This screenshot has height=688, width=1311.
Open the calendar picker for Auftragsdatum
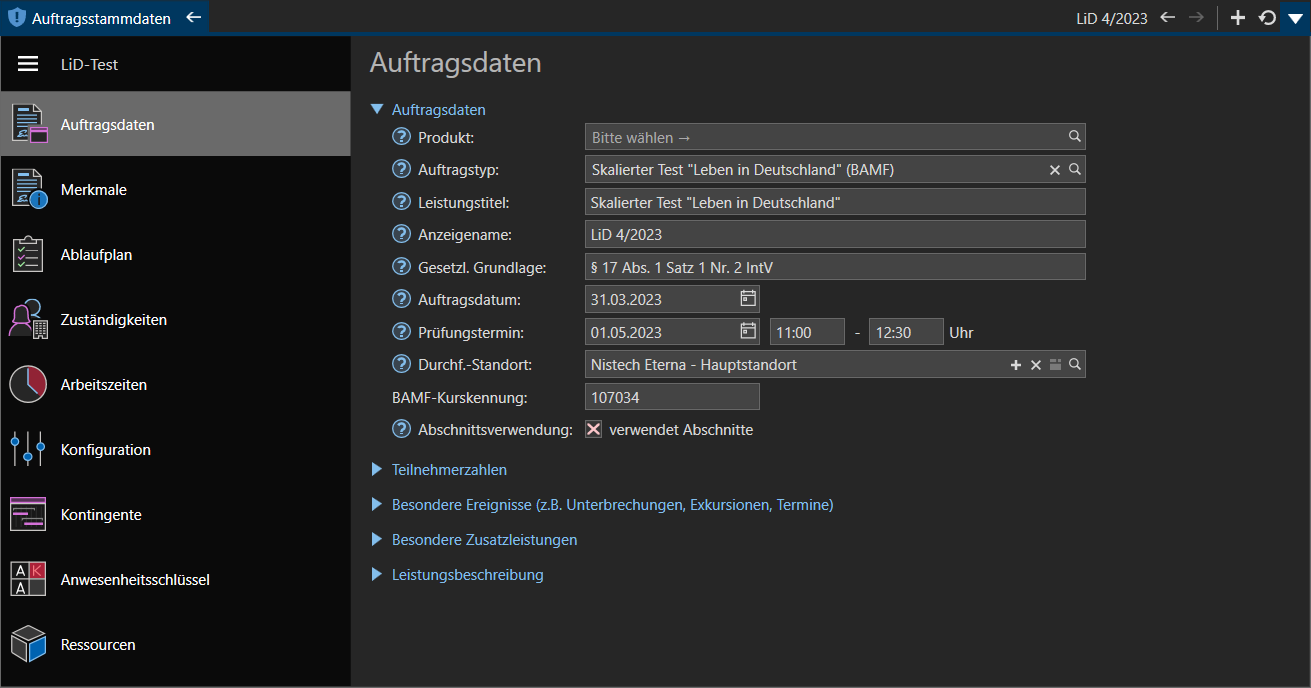747,298
